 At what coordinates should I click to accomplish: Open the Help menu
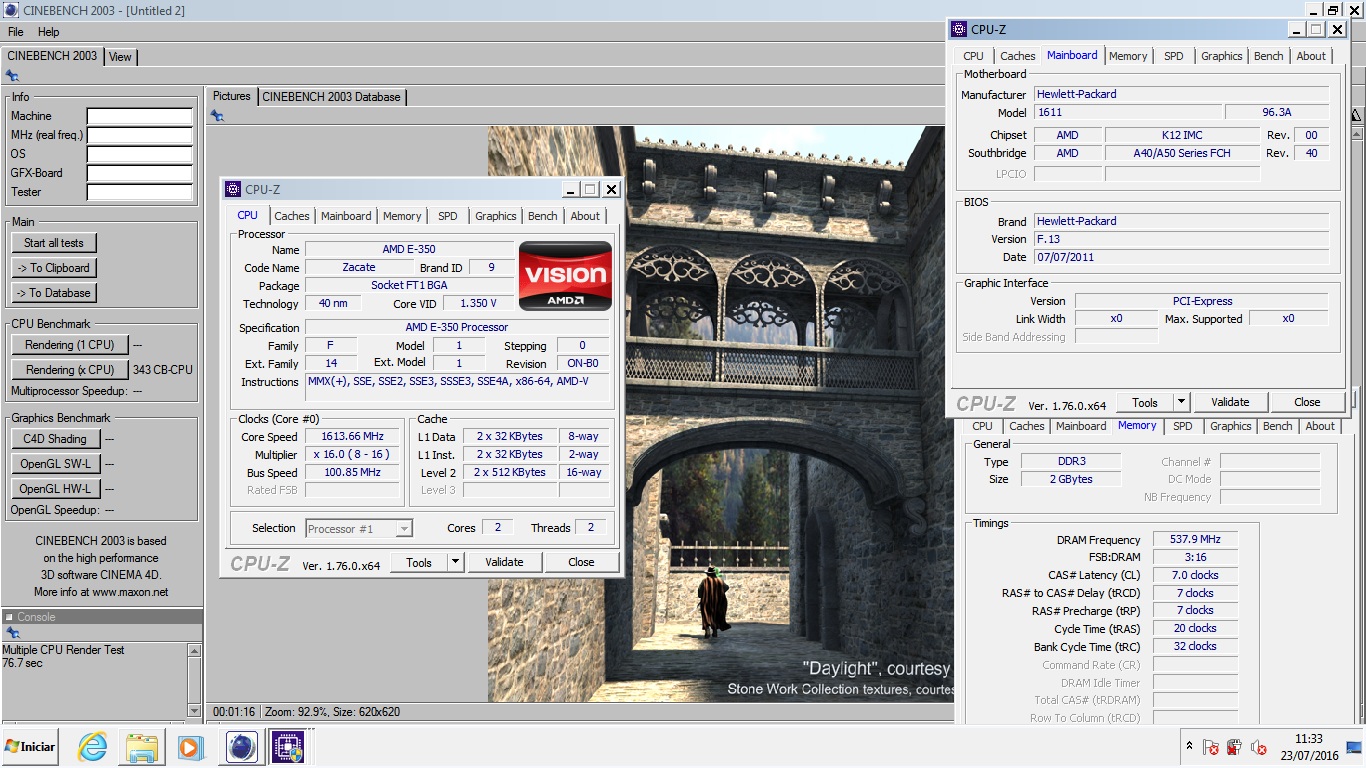(x=48, y=32)
